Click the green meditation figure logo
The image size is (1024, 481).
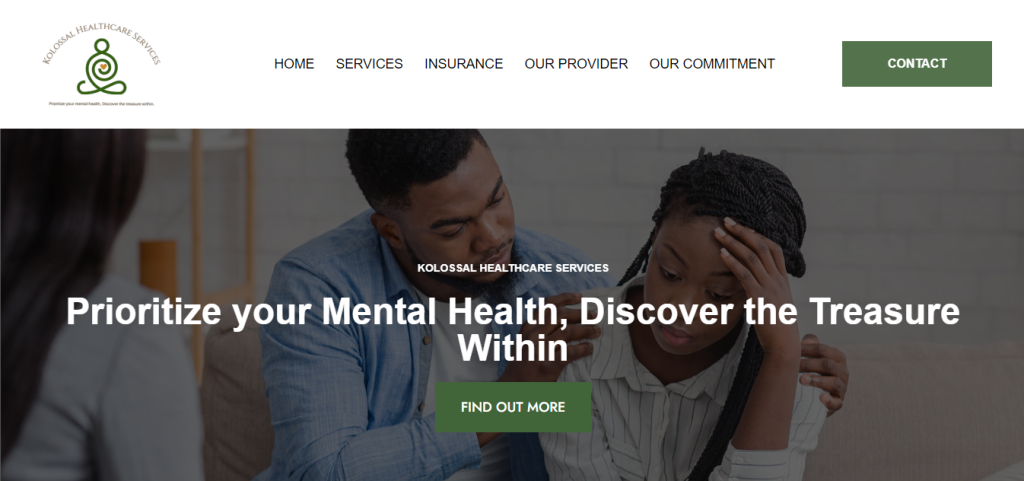click(101, 67)
